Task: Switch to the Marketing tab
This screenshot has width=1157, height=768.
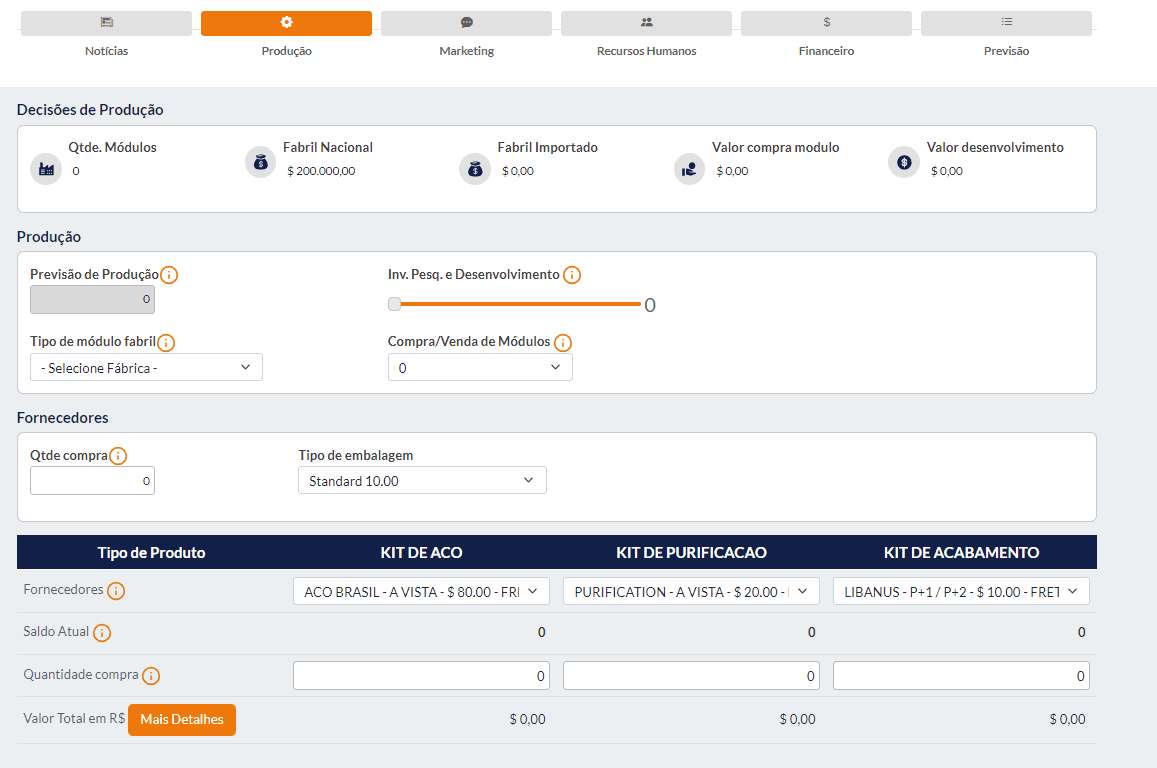Action: point(466,24)
